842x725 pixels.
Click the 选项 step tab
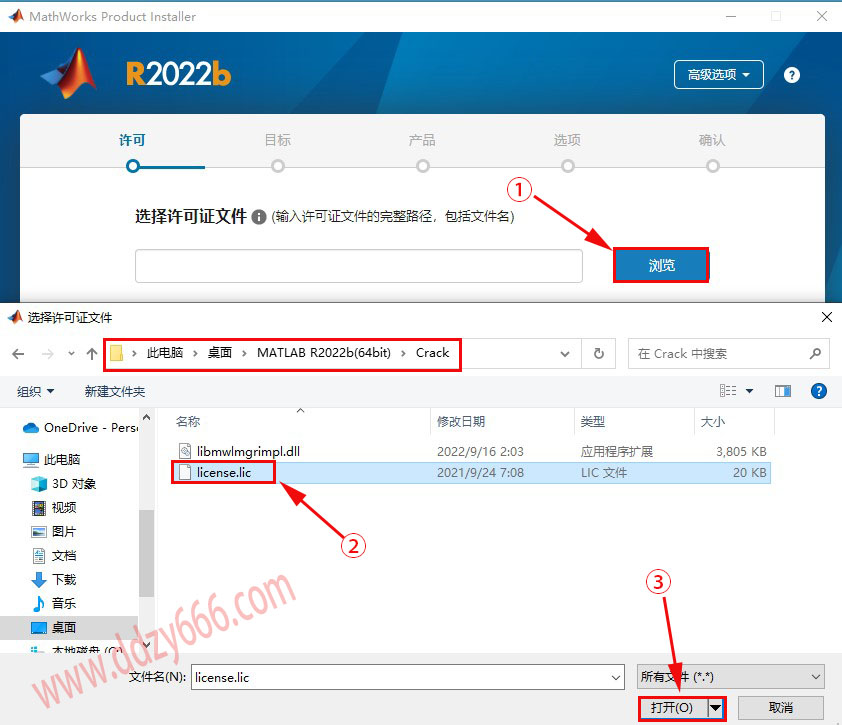(567, 141)
